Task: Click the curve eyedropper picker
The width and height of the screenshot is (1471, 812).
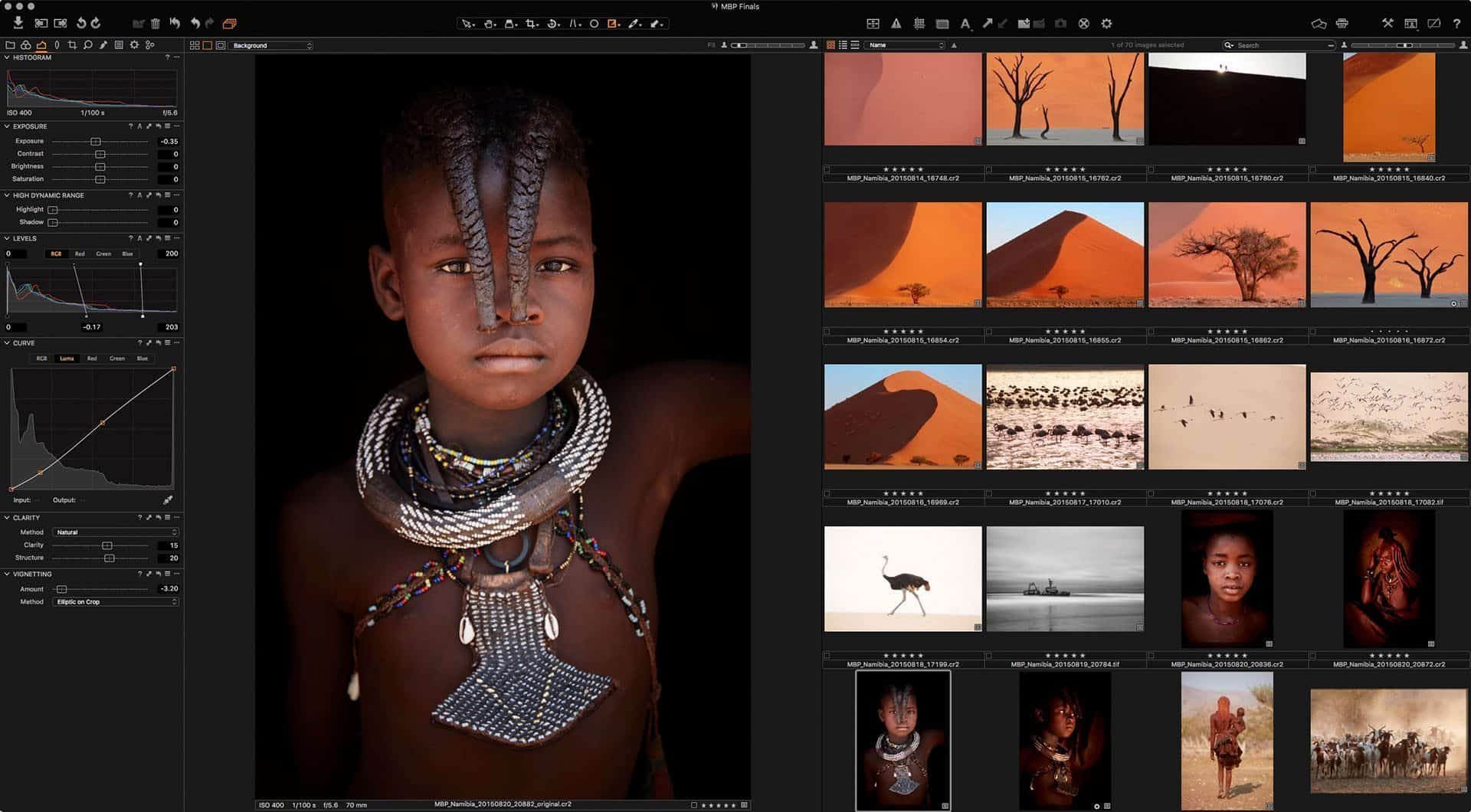Action: click(168, 500)
